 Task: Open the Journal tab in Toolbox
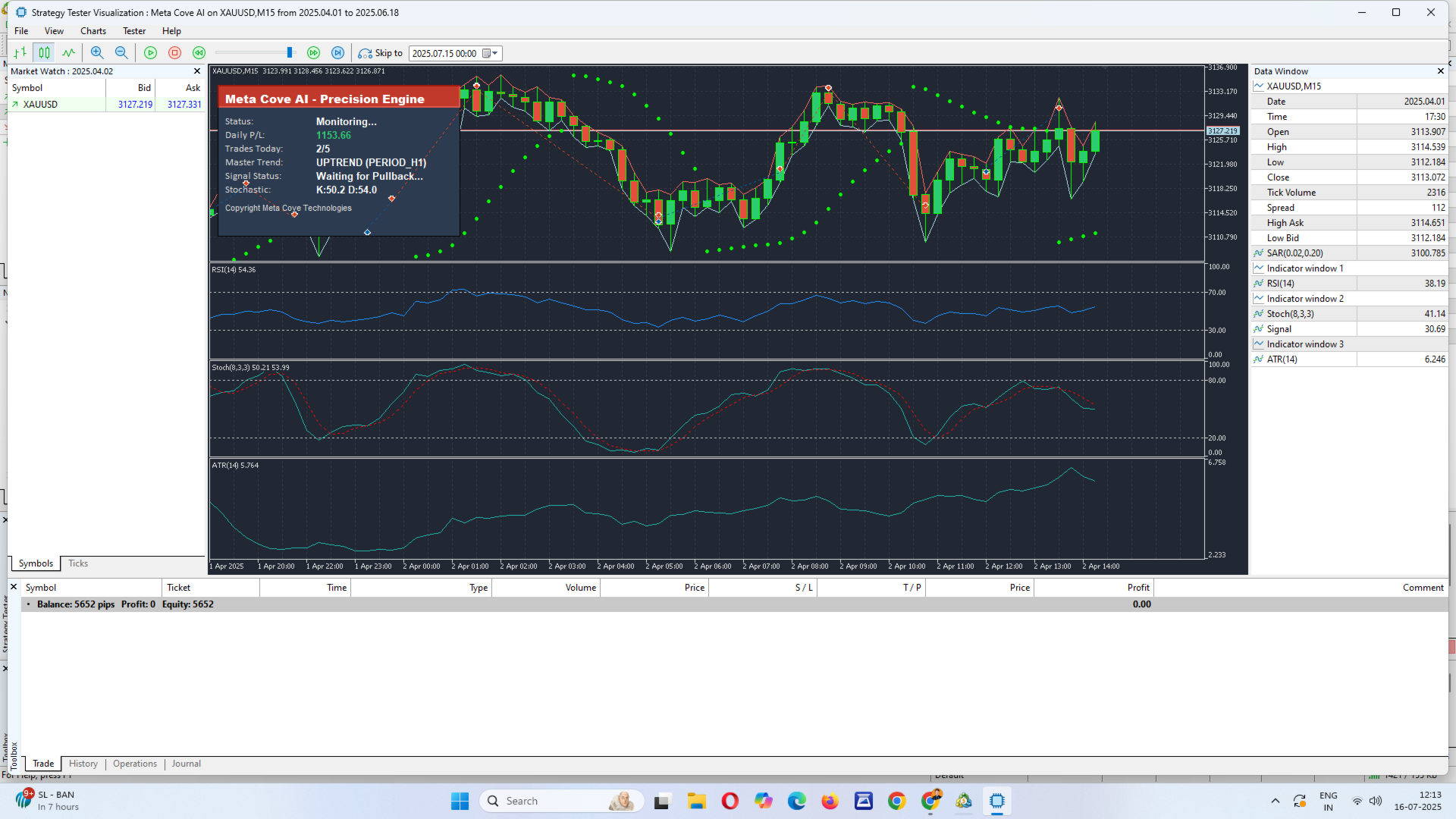tap(187, 764)
